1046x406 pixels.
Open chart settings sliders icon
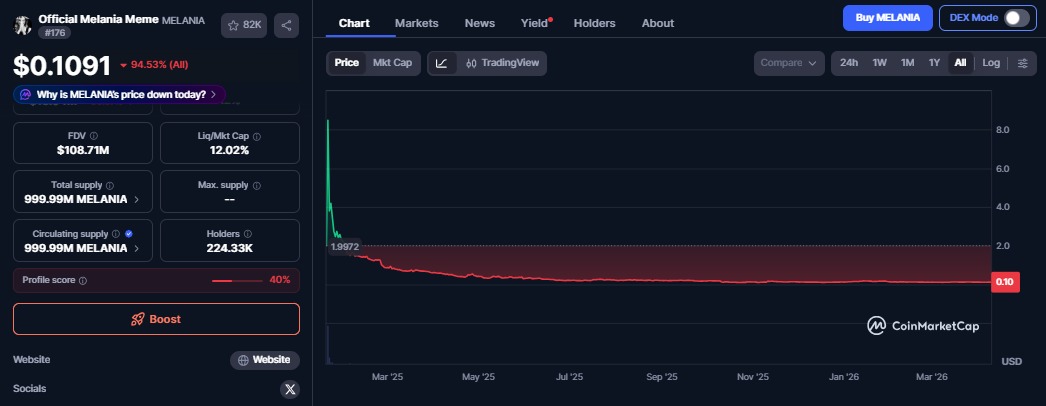coord(1023,63)
